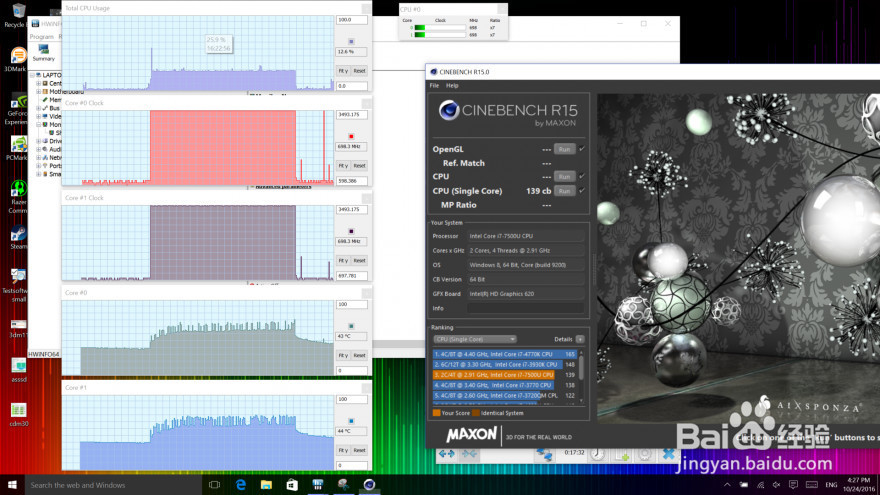Click Fit y in Core #1 Clock graph
This screenshot has height=495, width=880.
tap(343, 260)
